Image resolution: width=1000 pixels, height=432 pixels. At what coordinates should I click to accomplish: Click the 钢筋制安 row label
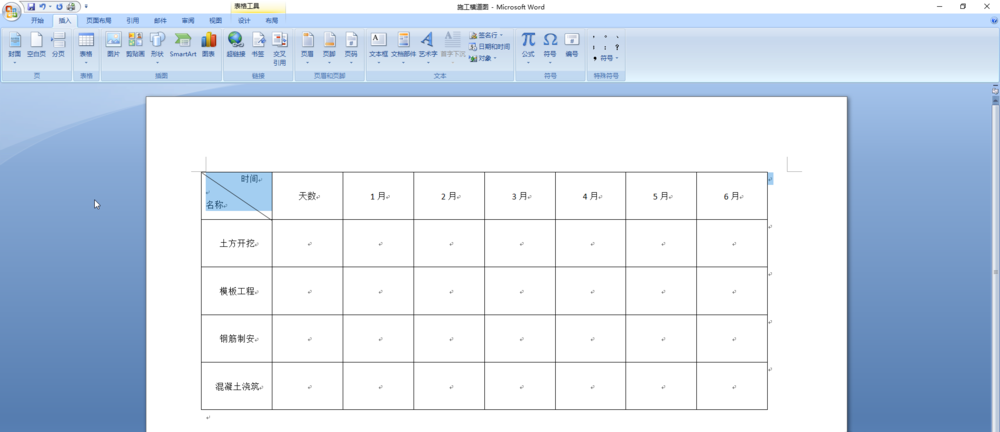237,339
